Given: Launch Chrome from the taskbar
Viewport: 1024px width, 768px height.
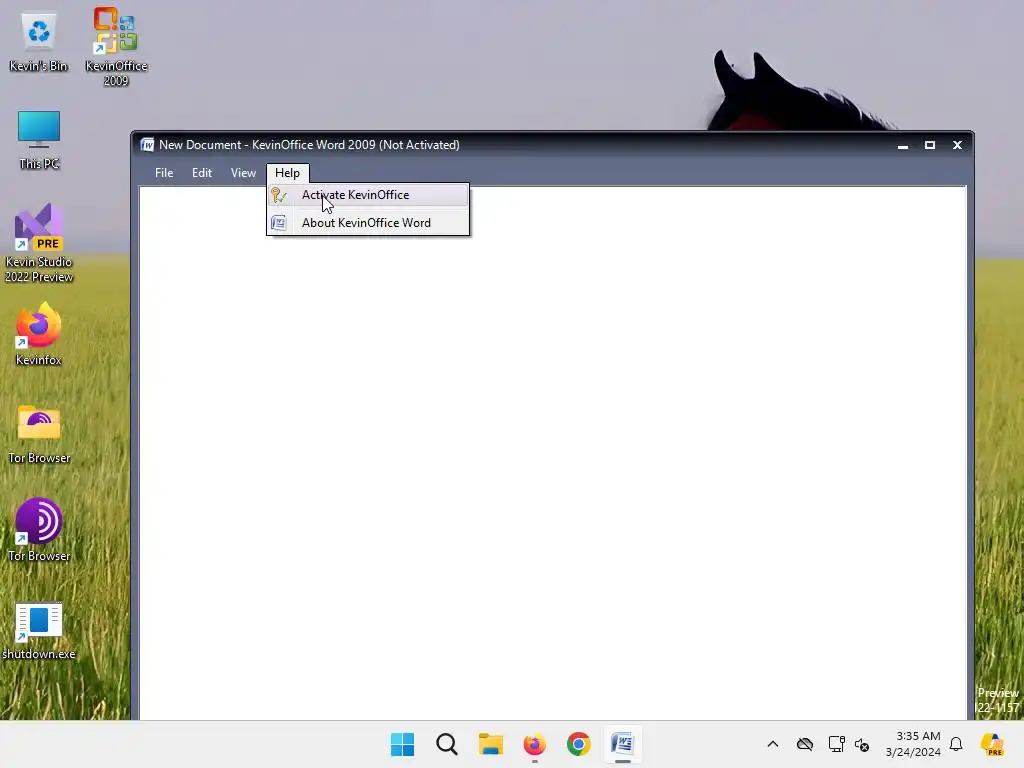Looking at the screenshot, I should pyautogui.click(x=579, y=744).
